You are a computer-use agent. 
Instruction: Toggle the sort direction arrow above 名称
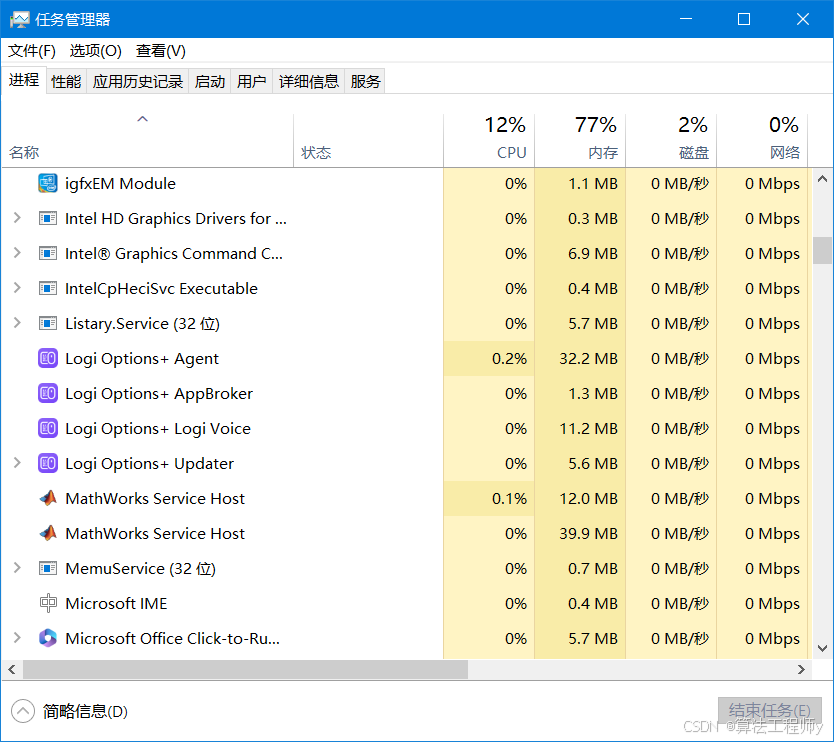[143, 119]
